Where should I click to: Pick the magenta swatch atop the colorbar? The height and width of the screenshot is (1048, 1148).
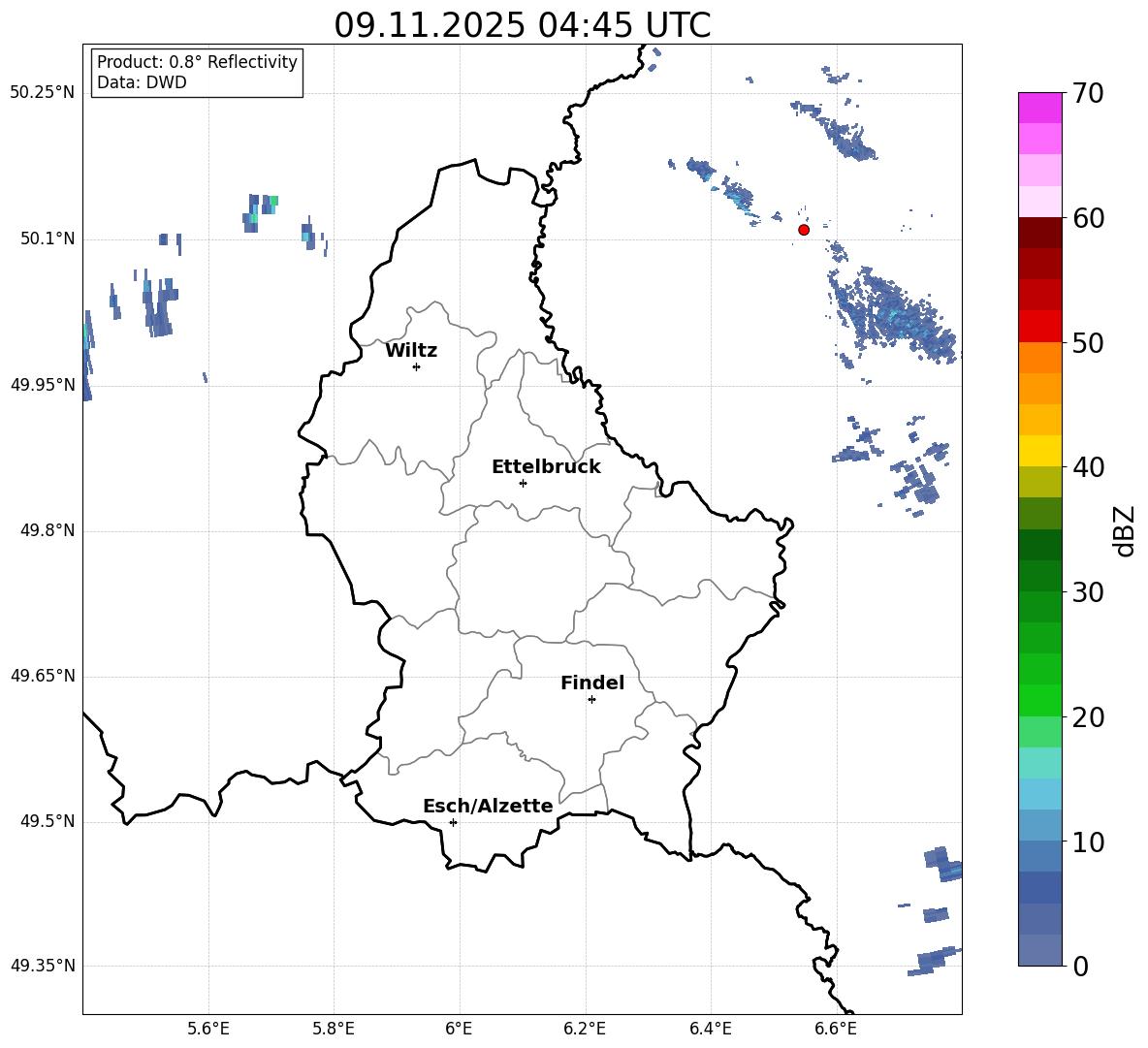click(x=1040, y=108)
